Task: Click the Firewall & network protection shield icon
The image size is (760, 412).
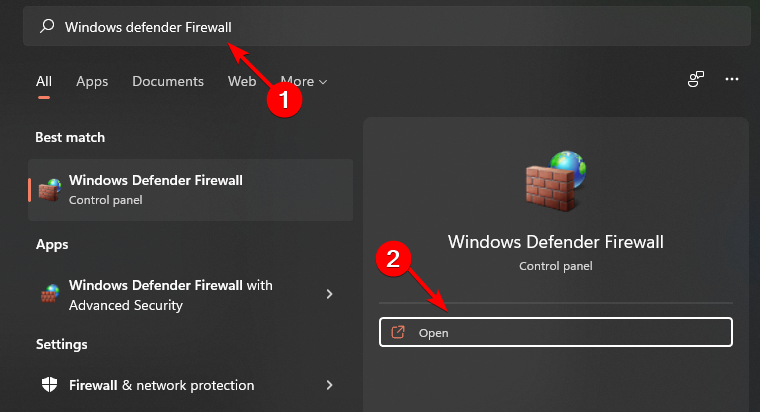Action: pyautogui.click(x=49, y=385)
